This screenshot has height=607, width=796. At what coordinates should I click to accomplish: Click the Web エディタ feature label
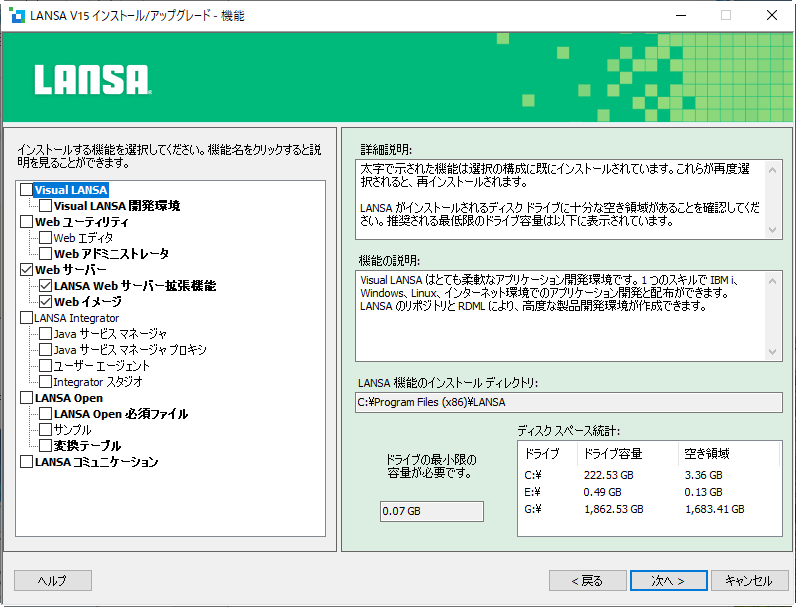point(83,238)
